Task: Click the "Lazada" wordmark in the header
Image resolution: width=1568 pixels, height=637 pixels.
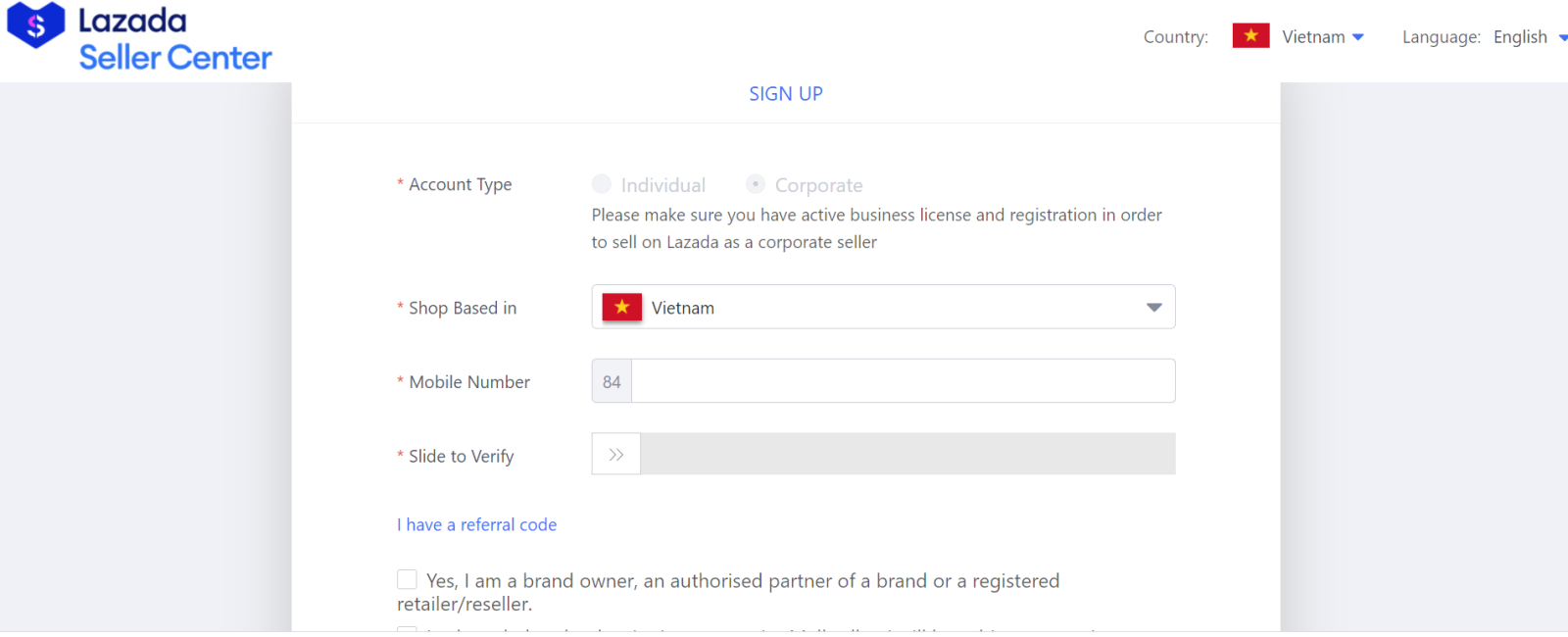Action: coord(132,21)
